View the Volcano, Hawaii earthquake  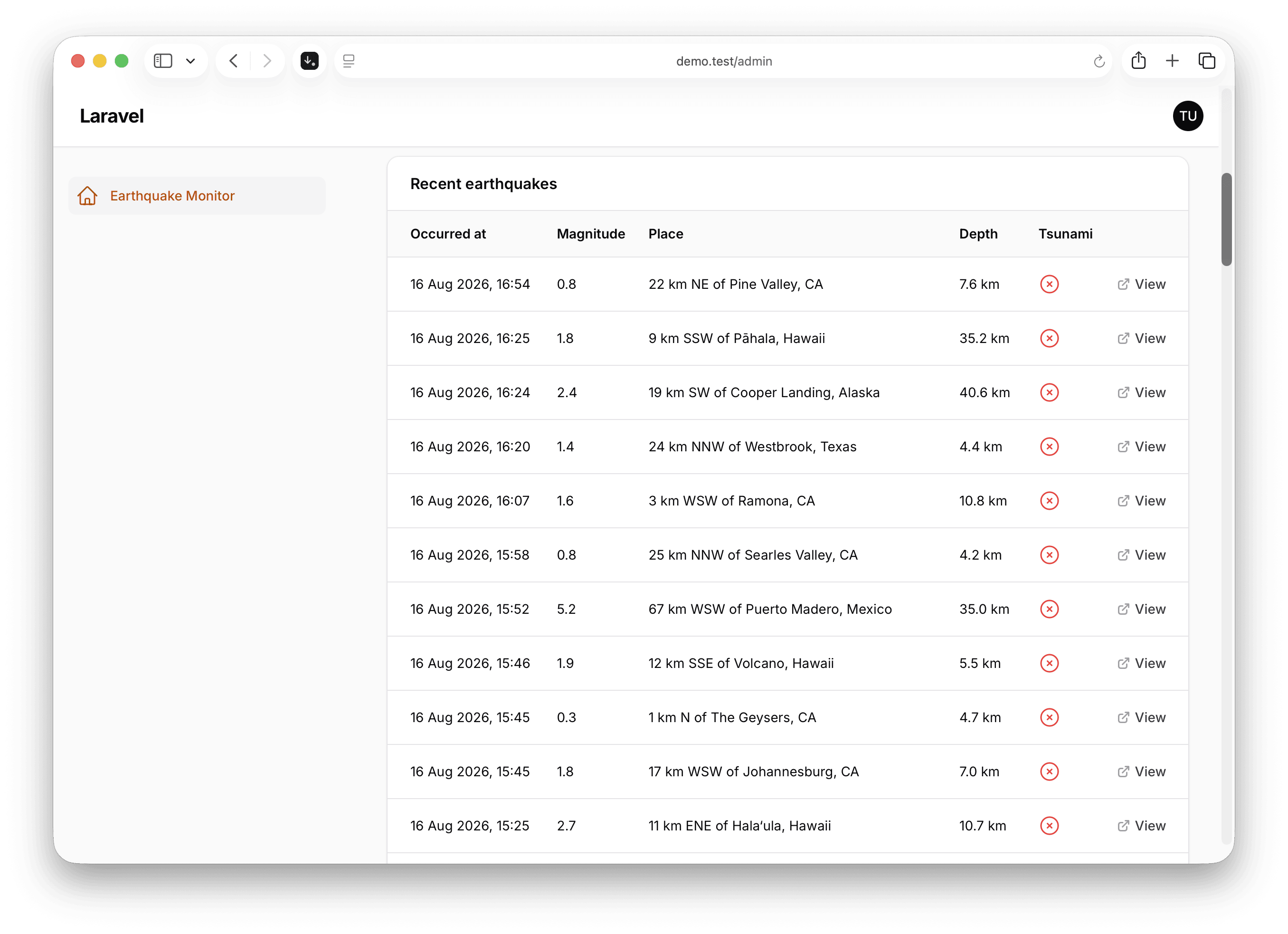pos(1141,664)
